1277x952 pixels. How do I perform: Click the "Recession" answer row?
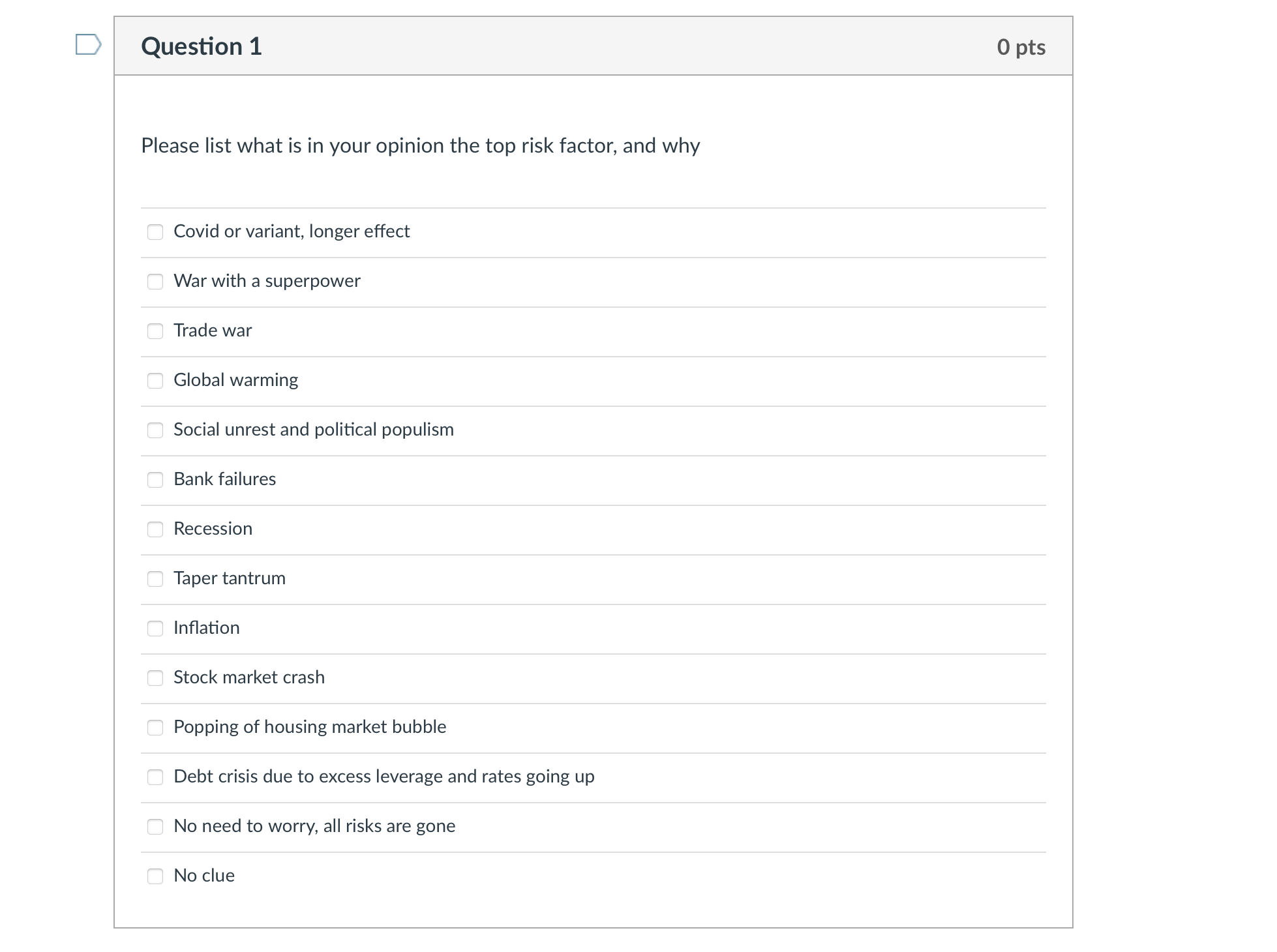pyautogui.click(x=213, y=529)
